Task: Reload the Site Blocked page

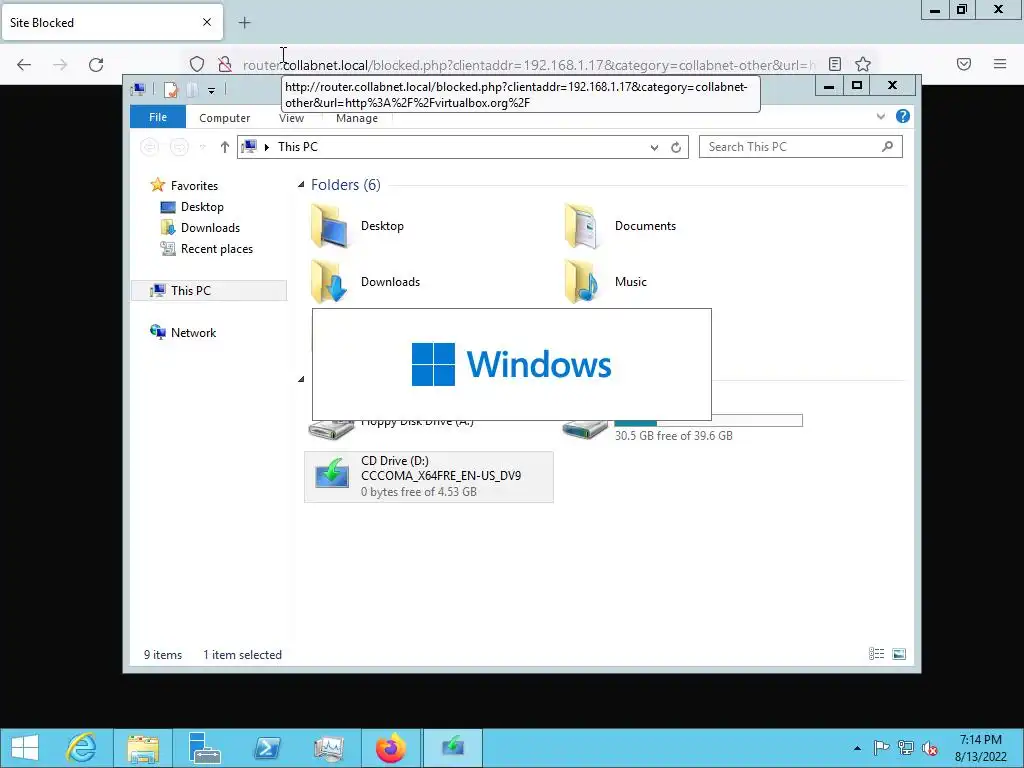Action: pyautogui.click(x=96, y=64)
